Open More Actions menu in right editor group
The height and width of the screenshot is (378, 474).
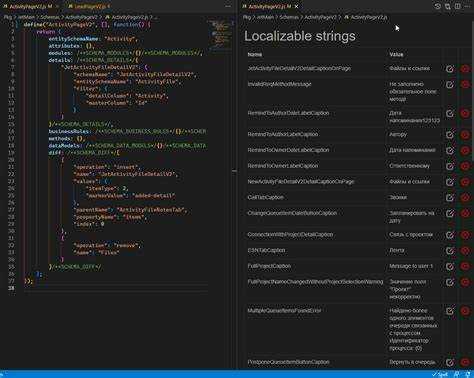click(467, 6)
